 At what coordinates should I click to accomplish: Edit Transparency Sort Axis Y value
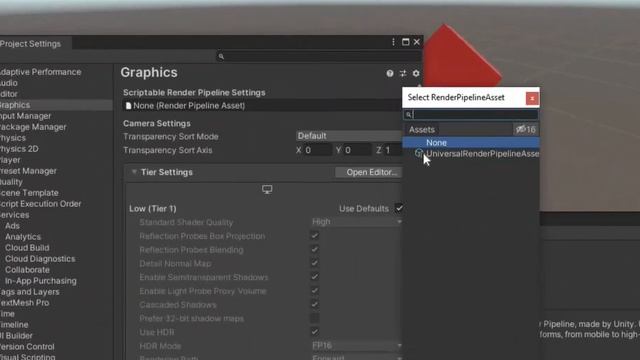click(358, 150)
